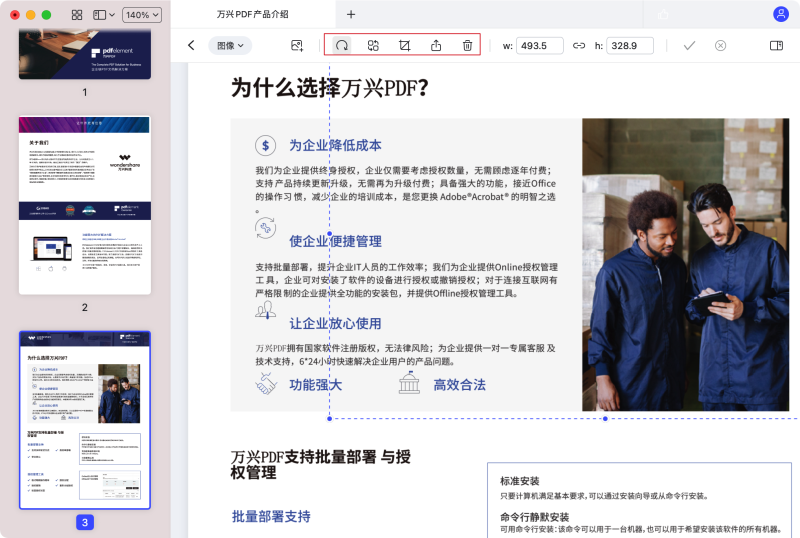Click the user account avatar

click(x=780, y=14)
